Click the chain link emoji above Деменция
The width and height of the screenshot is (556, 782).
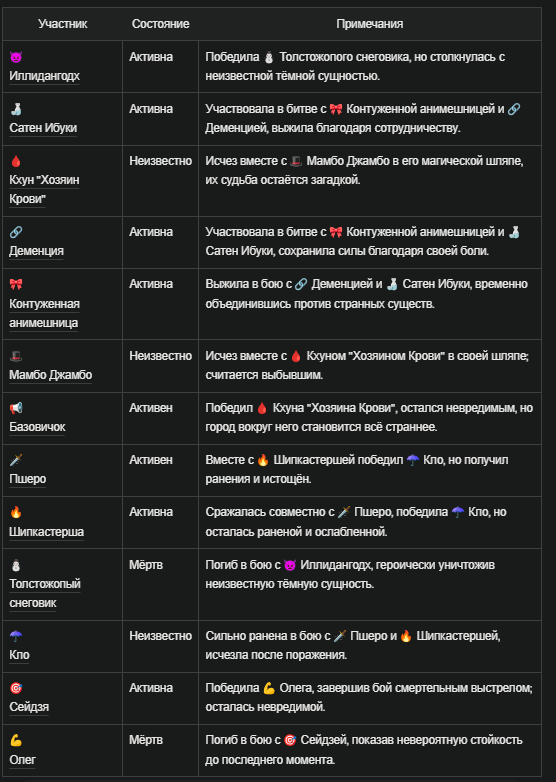[16, 232]
